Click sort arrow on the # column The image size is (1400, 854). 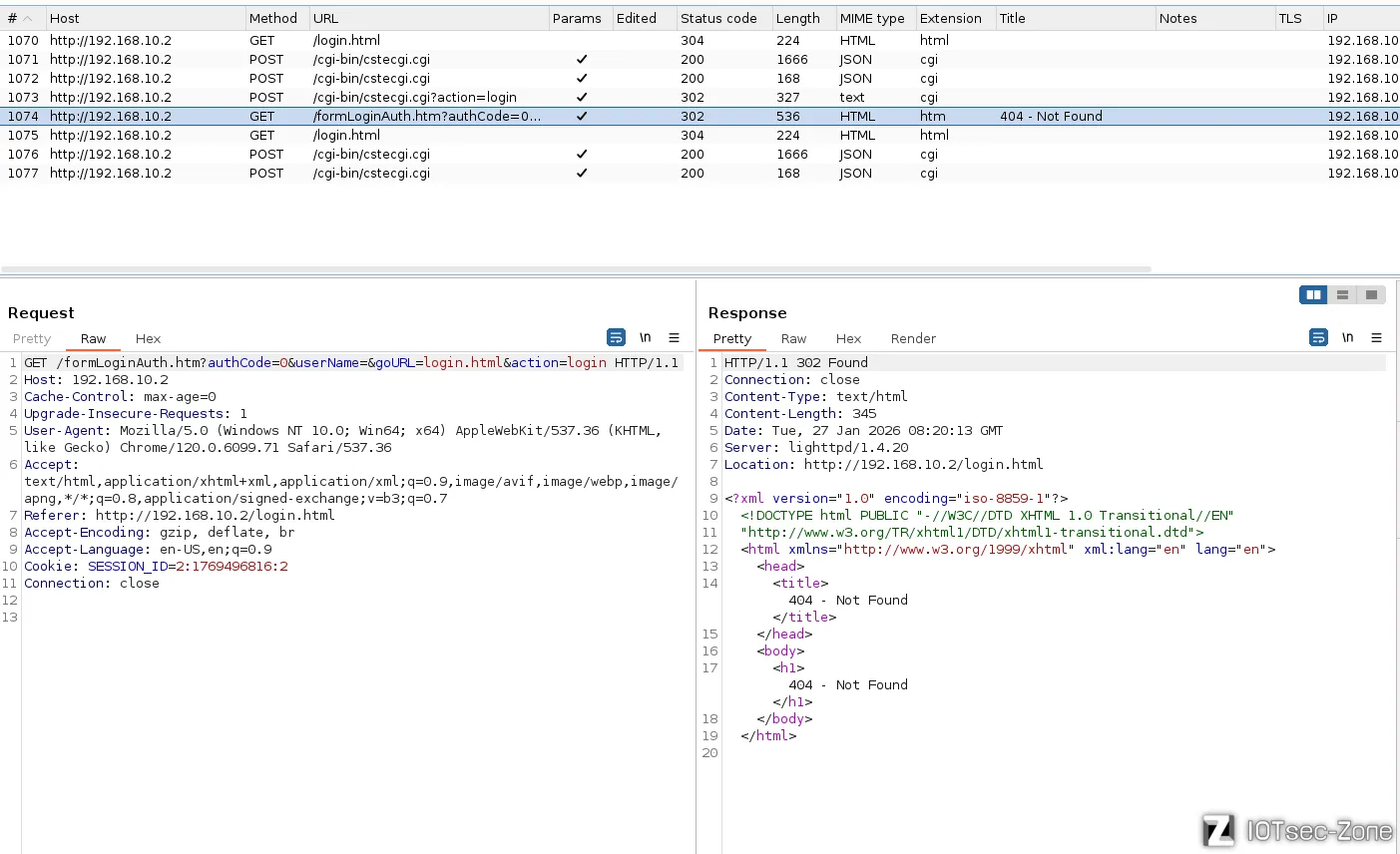(x=28, y=19)
